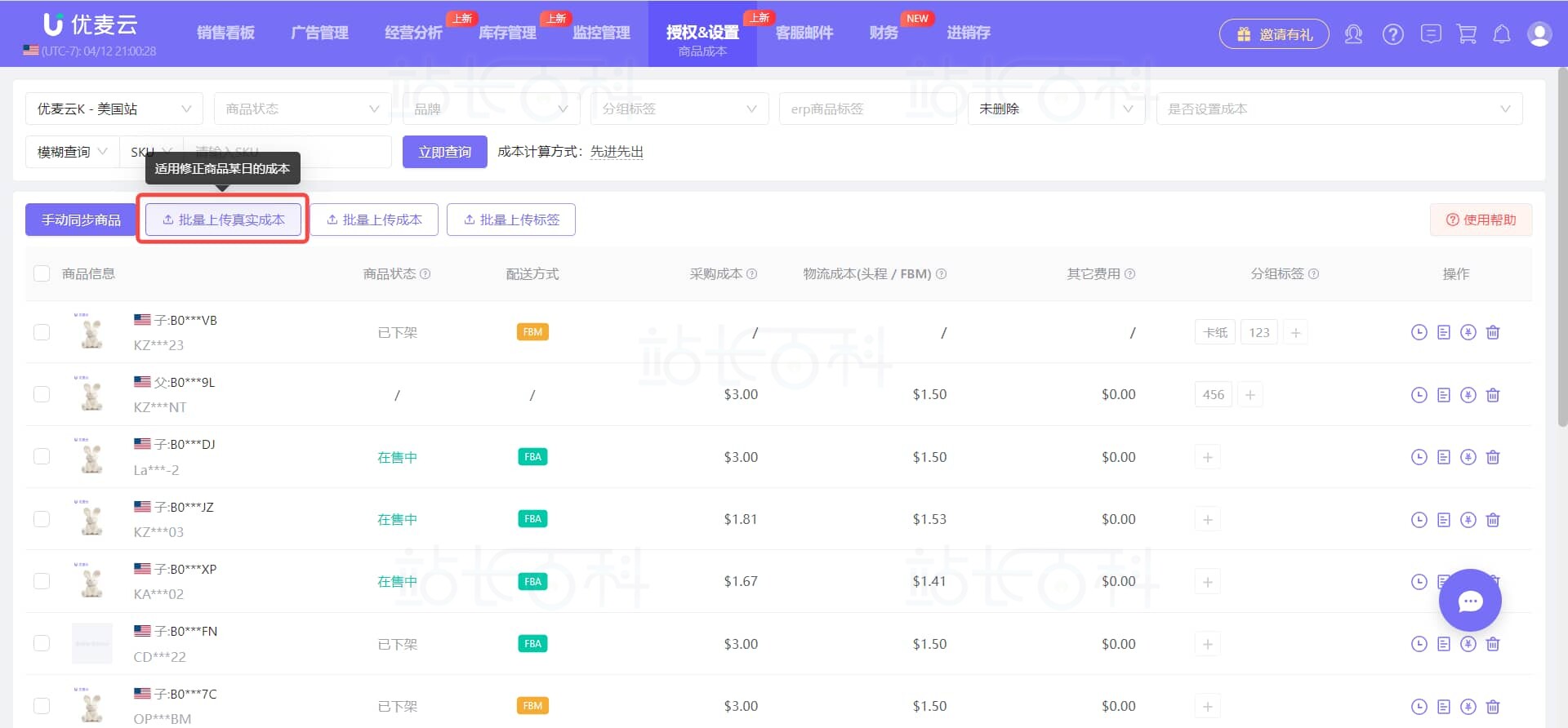Viewport: 1568px width, 728px height.
Task: Click 批量上传真实成本 button
Action: (223, 220)
